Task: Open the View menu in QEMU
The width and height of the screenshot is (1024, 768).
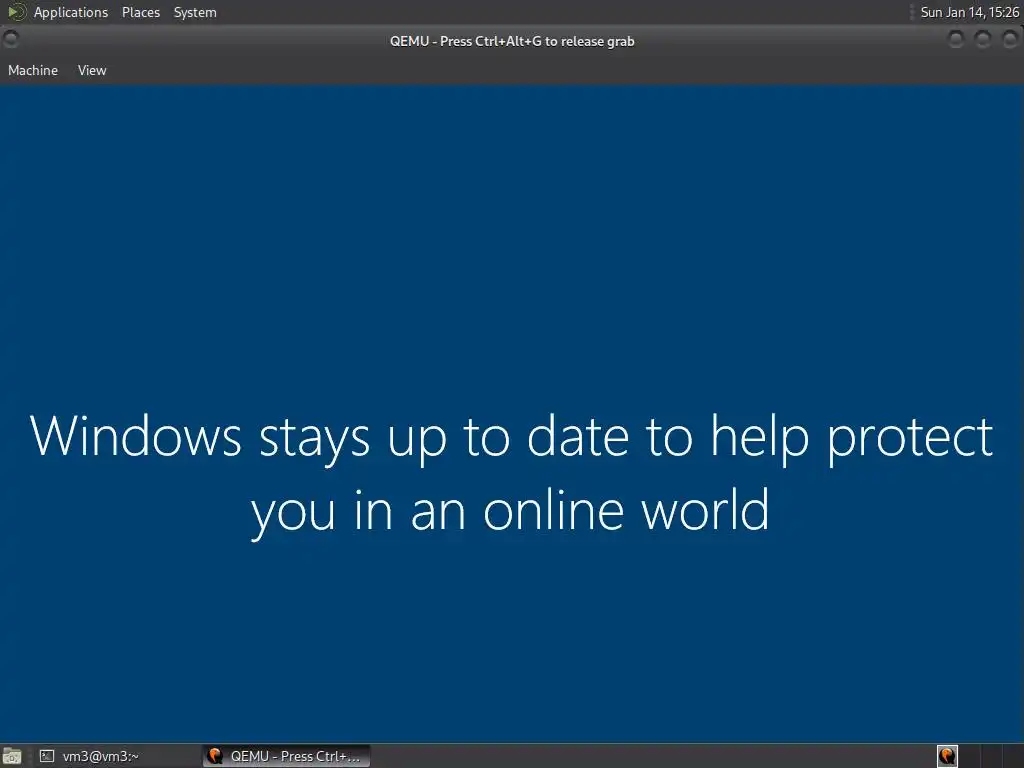Action: (x=91, y=70)
